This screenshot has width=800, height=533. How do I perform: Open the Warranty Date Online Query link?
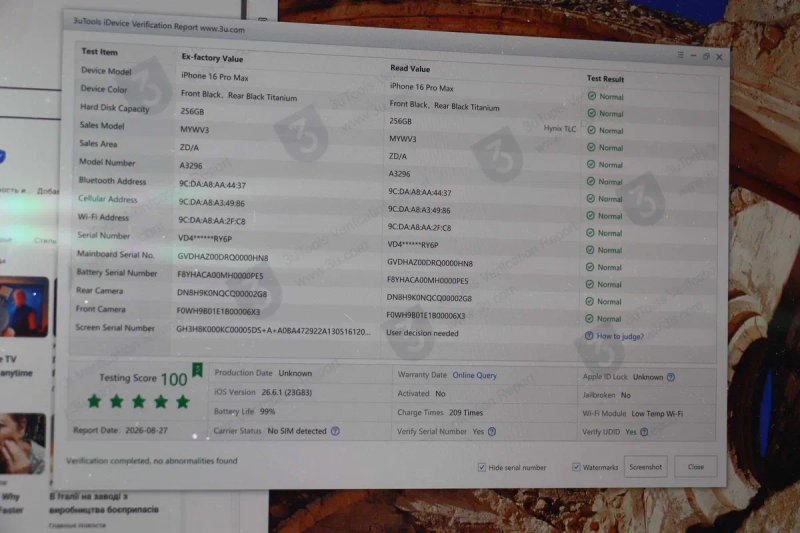474,375
